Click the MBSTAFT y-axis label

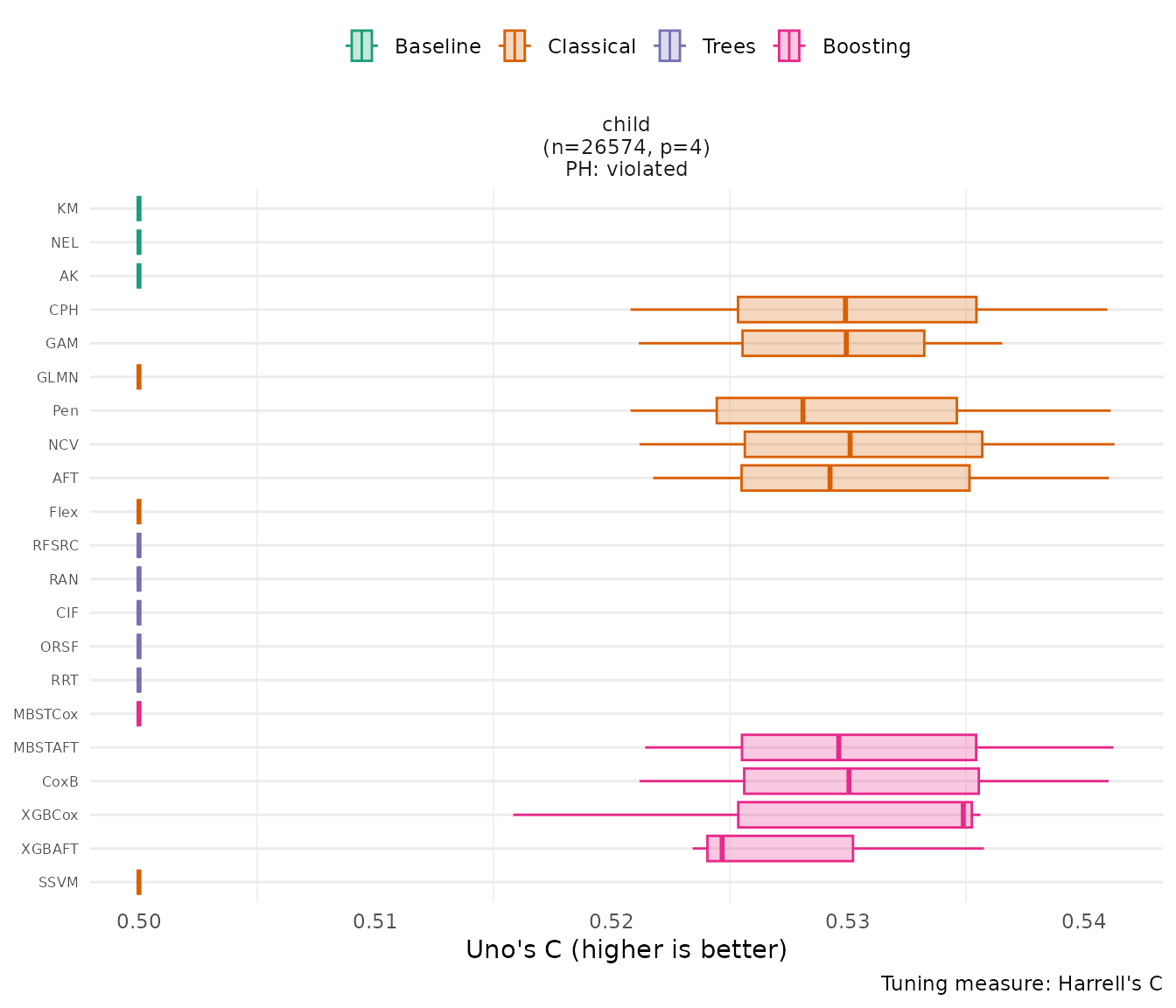pos(46,748)
